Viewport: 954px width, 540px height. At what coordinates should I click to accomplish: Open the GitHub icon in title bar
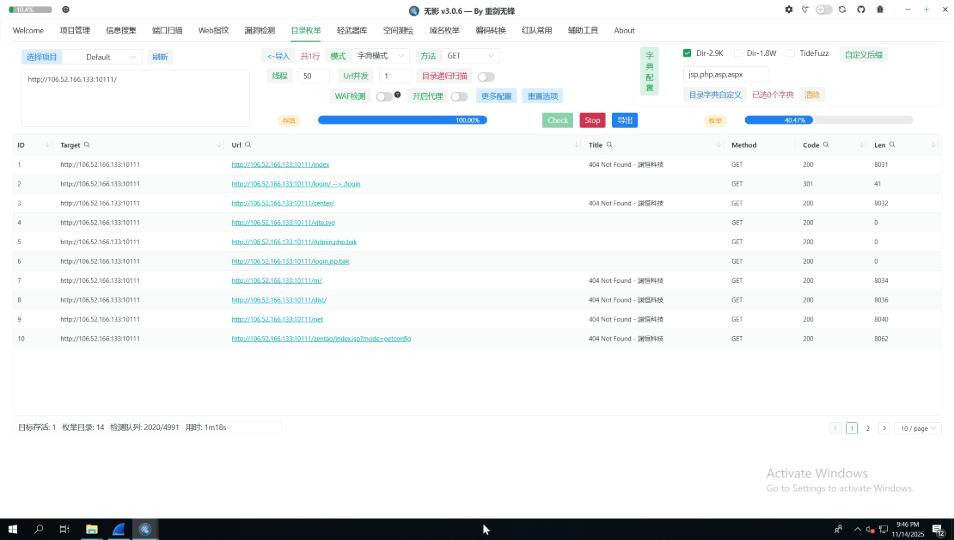click(861, 10)
